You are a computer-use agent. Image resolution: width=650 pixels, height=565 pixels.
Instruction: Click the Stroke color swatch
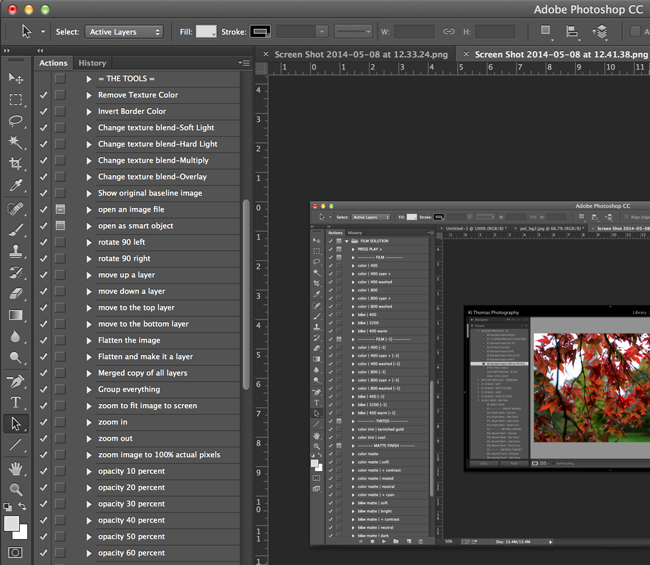pos(260,32)
